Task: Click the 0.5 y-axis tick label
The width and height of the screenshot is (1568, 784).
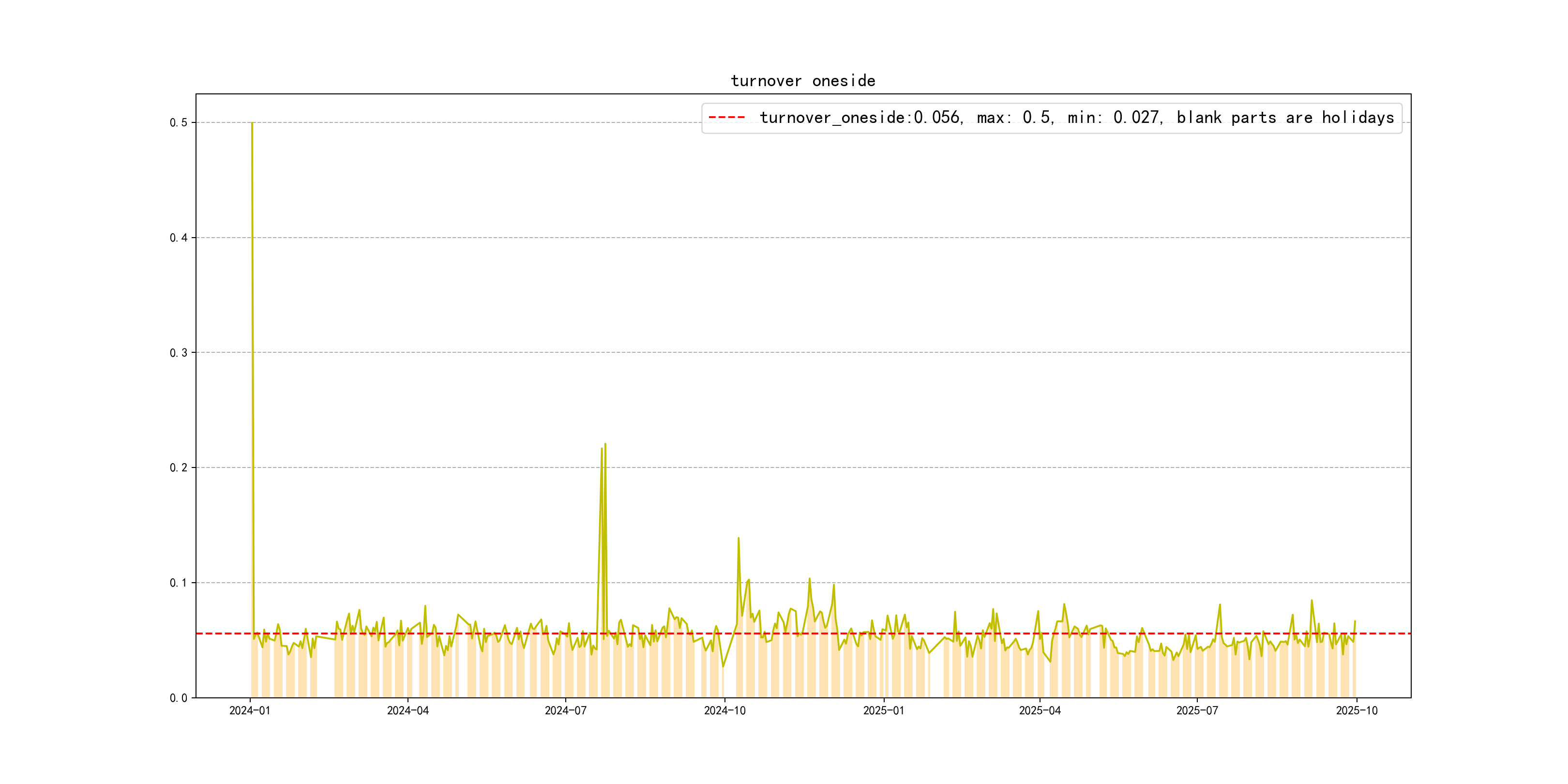Action: pos(179,122)
